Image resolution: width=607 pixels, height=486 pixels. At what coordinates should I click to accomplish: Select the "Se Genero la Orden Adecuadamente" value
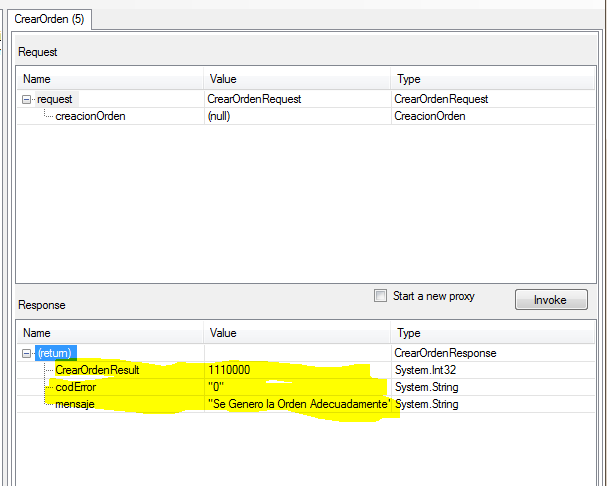[297, 404]
